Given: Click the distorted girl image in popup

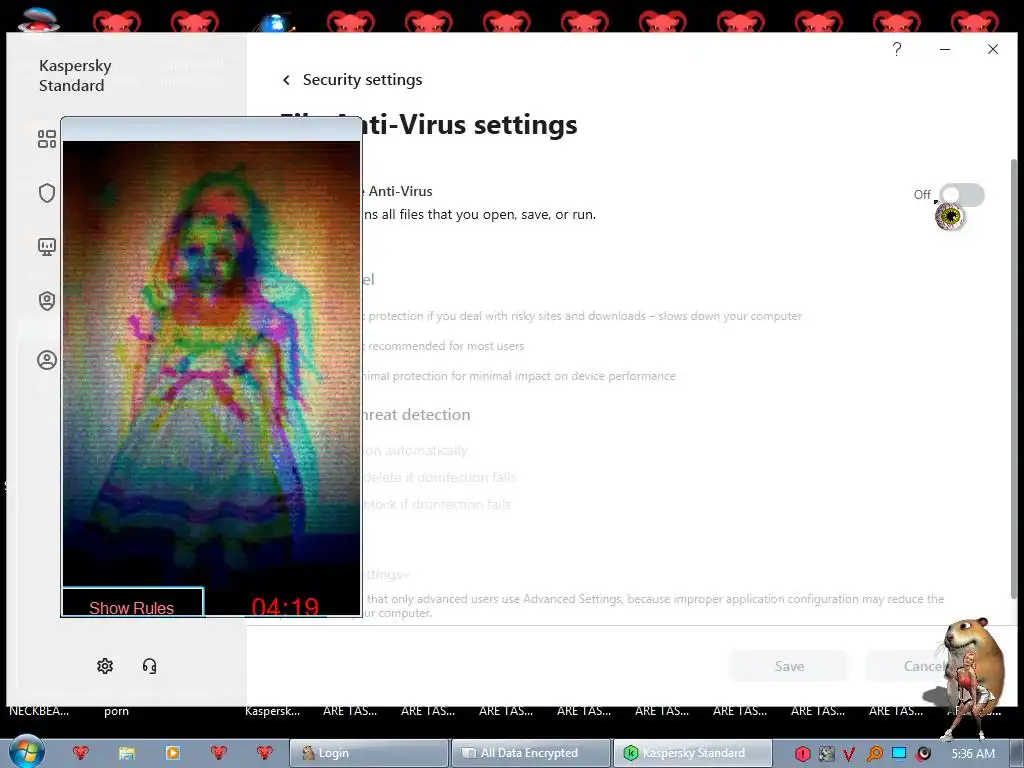Looking at the screenshot, I should 211,362.
